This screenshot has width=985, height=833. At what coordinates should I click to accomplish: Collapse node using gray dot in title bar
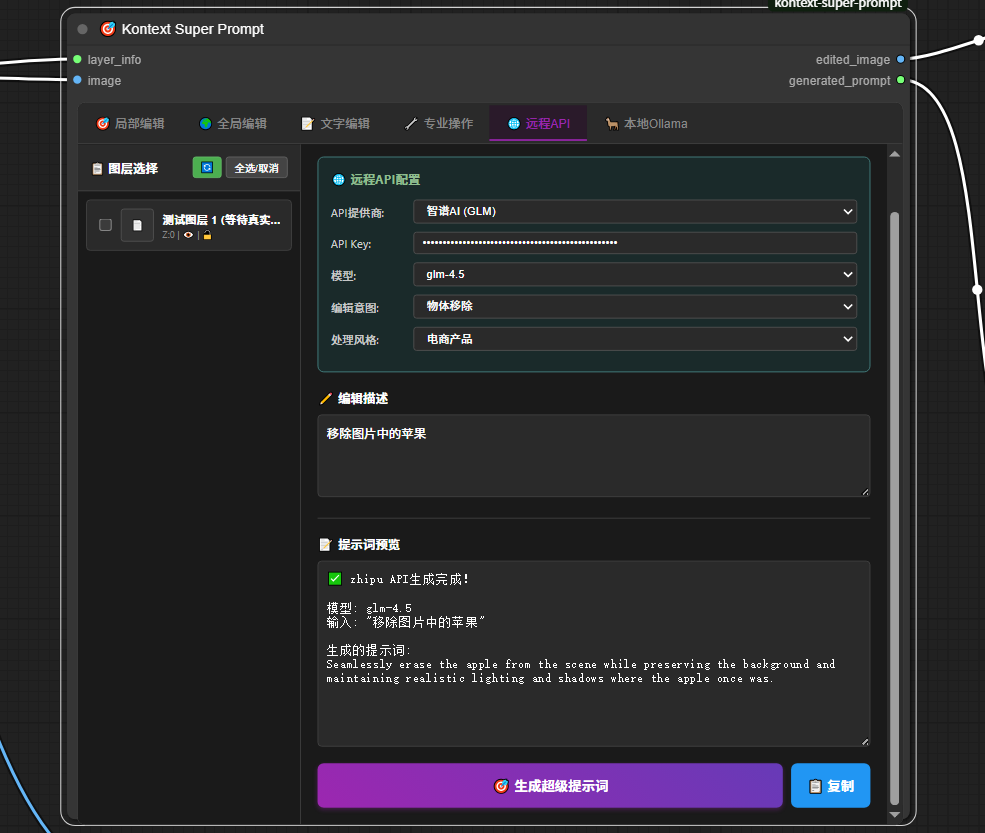82,29
